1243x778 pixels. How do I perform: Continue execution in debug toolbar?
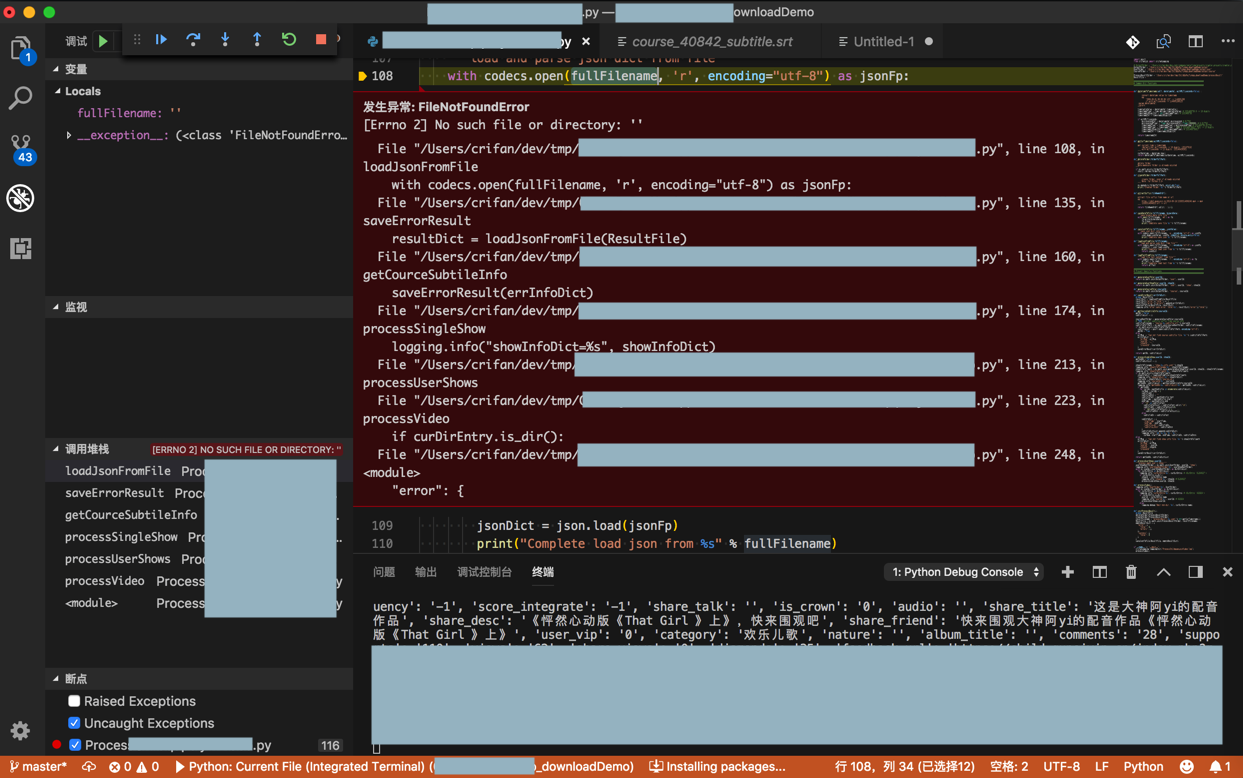(x=161, y=40)
